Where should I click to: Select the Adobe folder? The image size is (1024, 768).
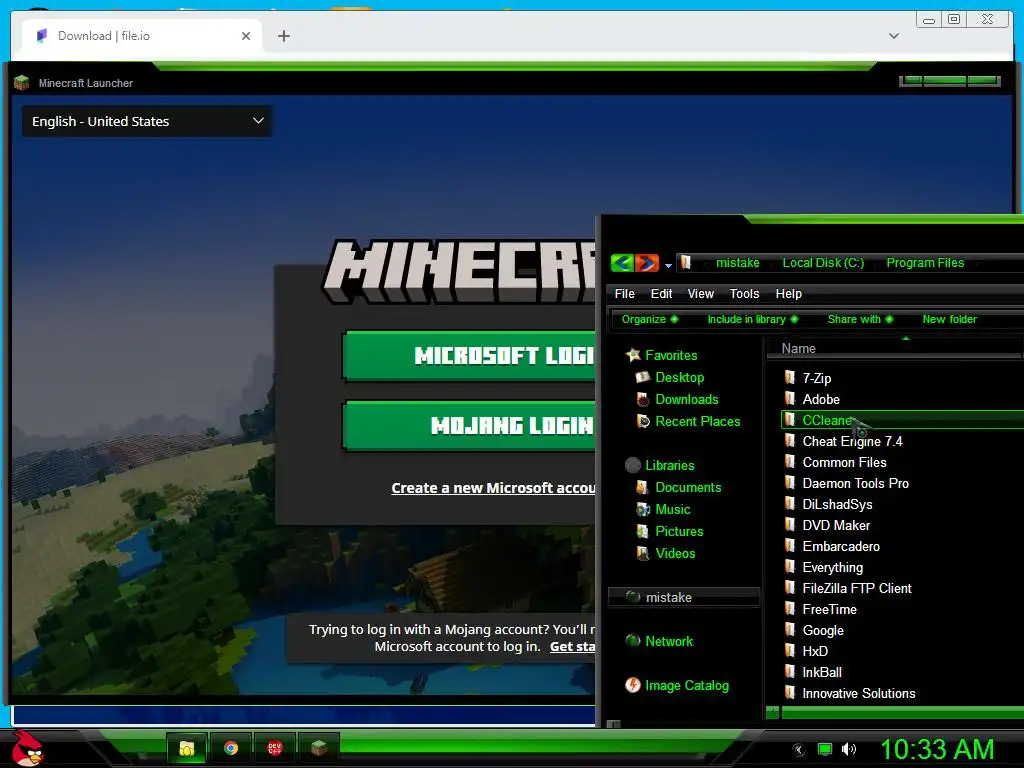[x=820, y=399]
